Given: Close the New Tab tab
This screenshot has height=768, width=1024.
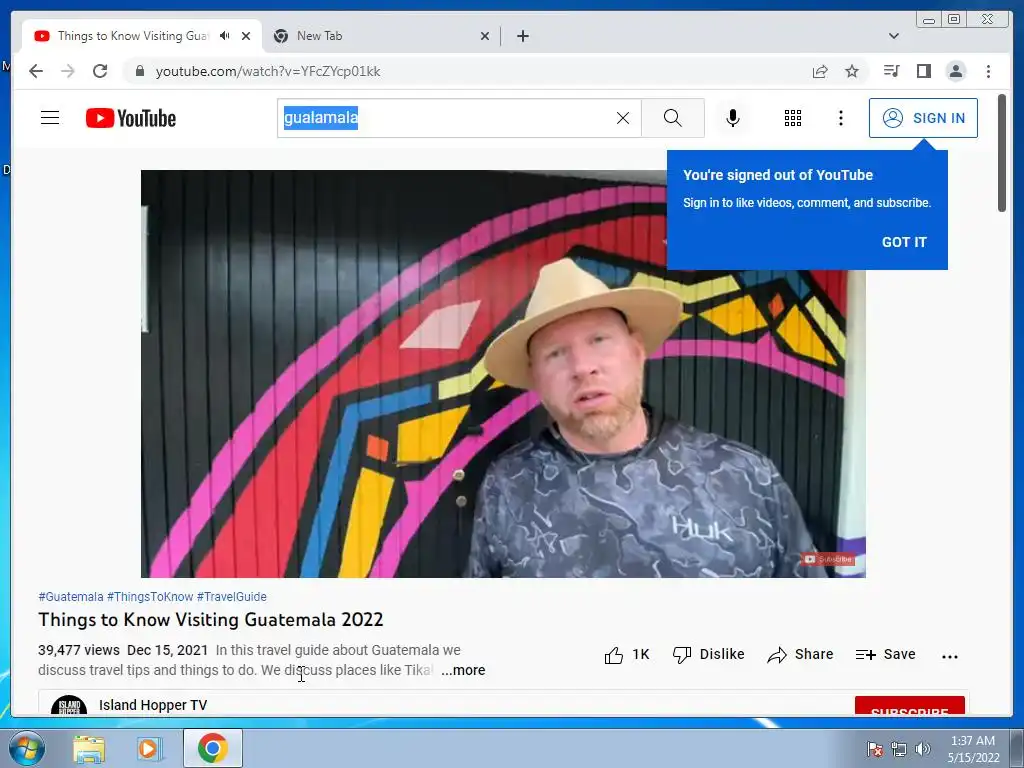Looking at the screenshot, I should [x=485, y=36].
